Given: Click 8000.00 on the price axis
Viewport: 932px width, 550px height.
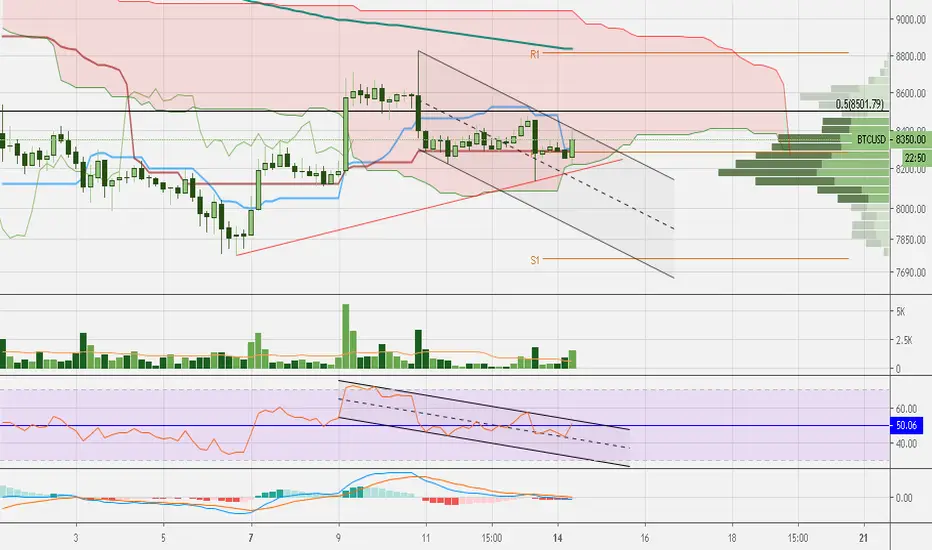Looking at the screenshot, I should [911, 209].
